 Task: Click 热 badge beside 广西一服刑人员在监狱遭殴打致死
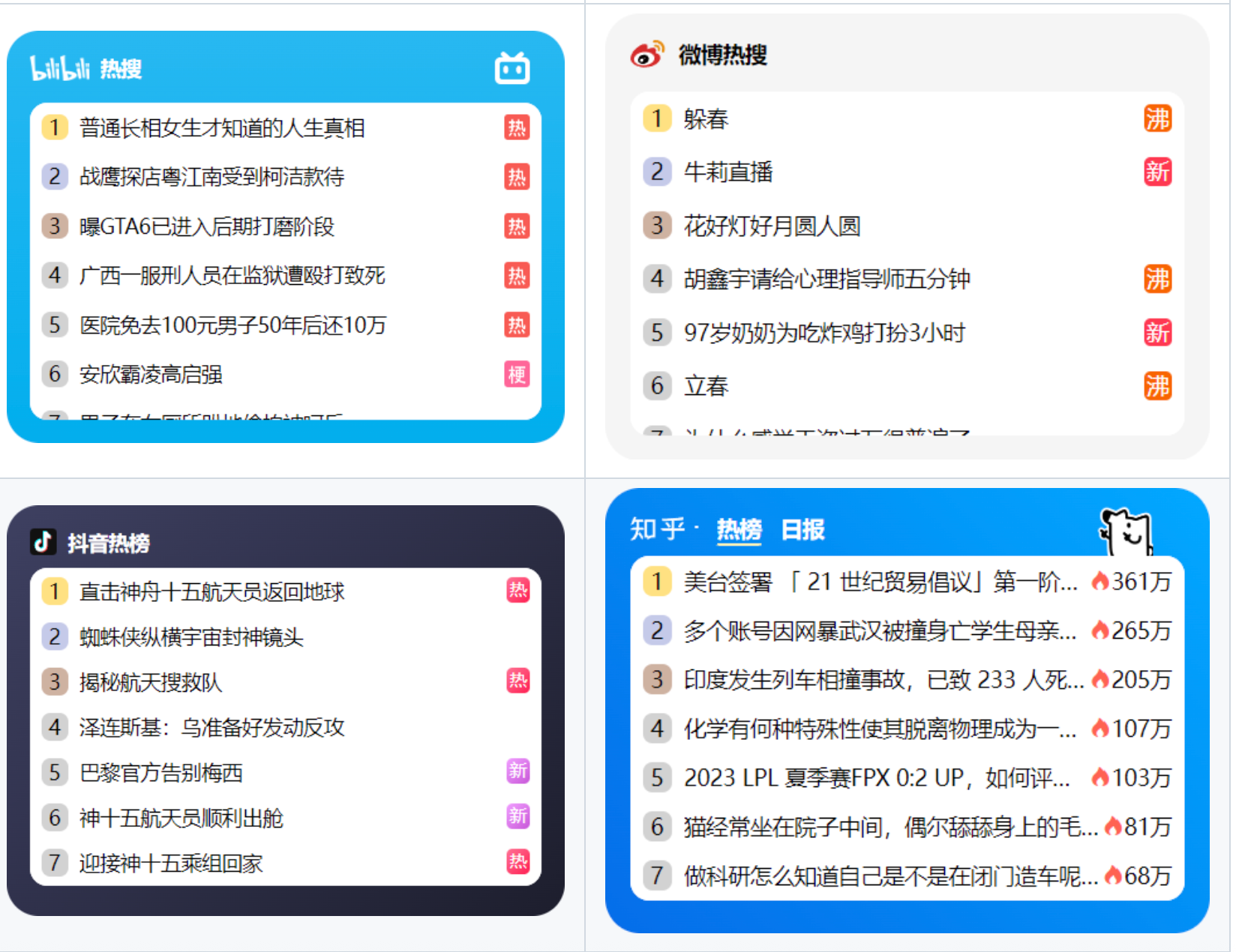tap(517, 276)
